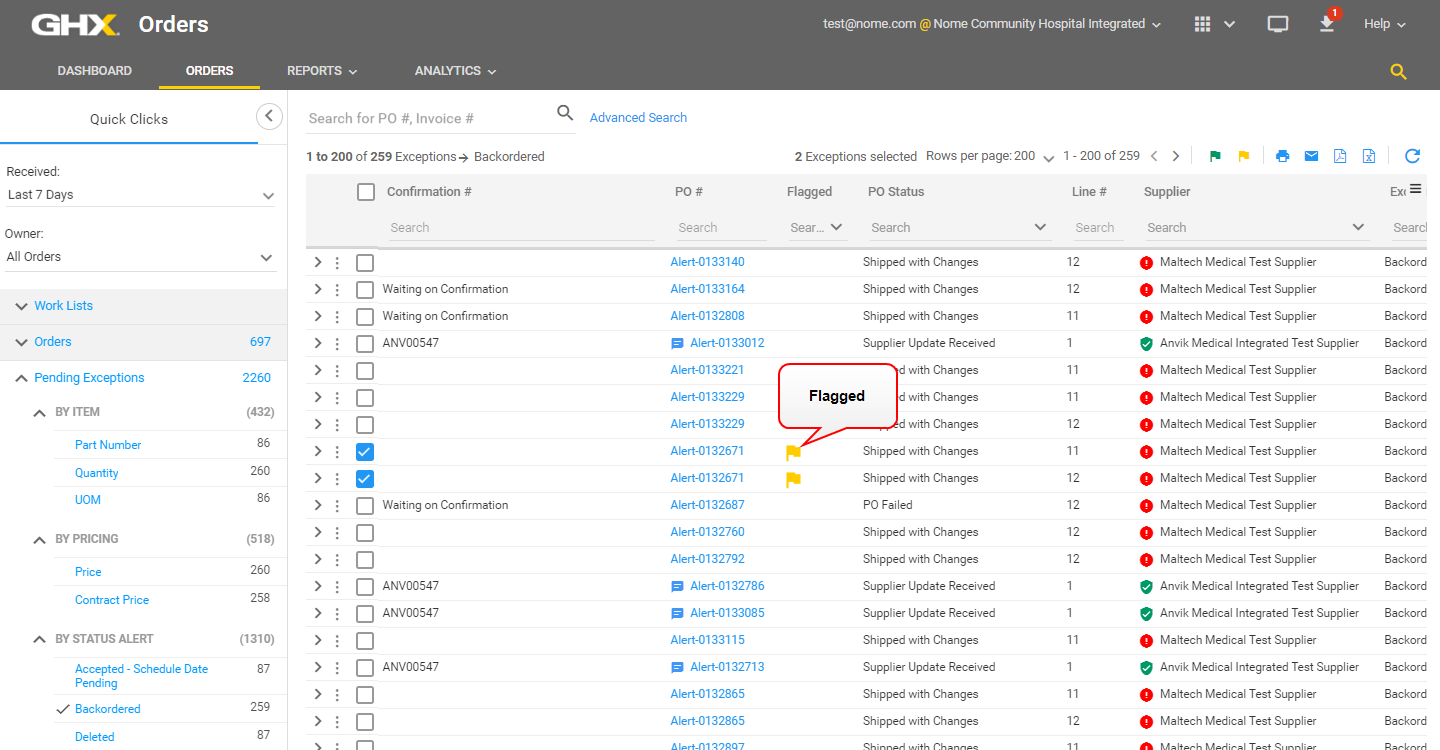The width and height of the screenshot is (1440, 750).
Task: Open the Help menu
Action: click(x=1385, y=24)
